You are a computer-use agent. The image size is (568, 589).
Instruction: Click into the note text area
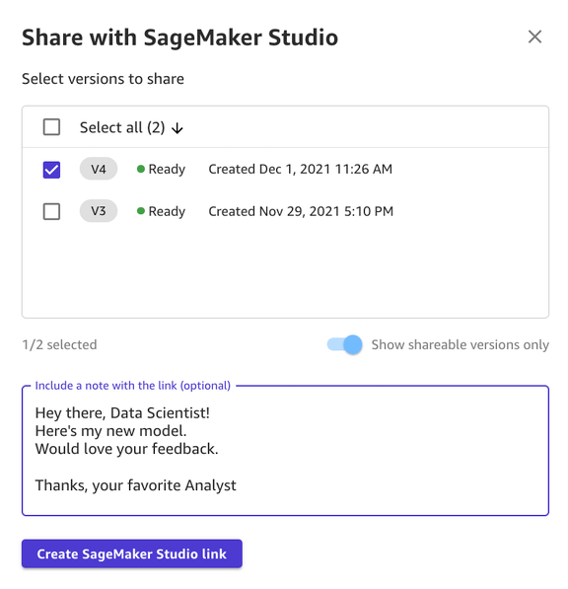click(x=286, y=451)
